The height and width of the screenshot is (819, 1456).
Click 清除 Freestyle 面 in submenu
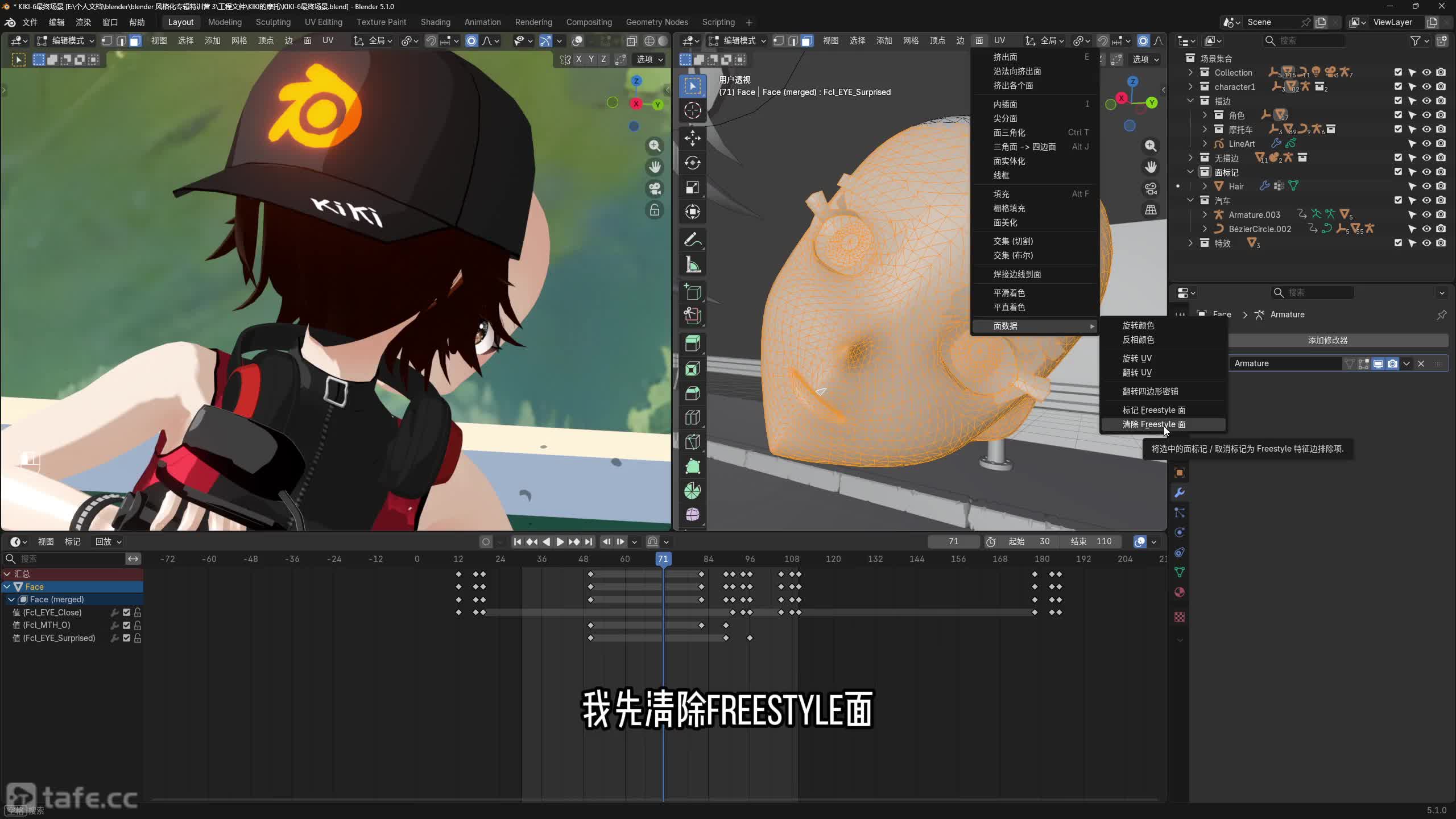[1163, 425]
